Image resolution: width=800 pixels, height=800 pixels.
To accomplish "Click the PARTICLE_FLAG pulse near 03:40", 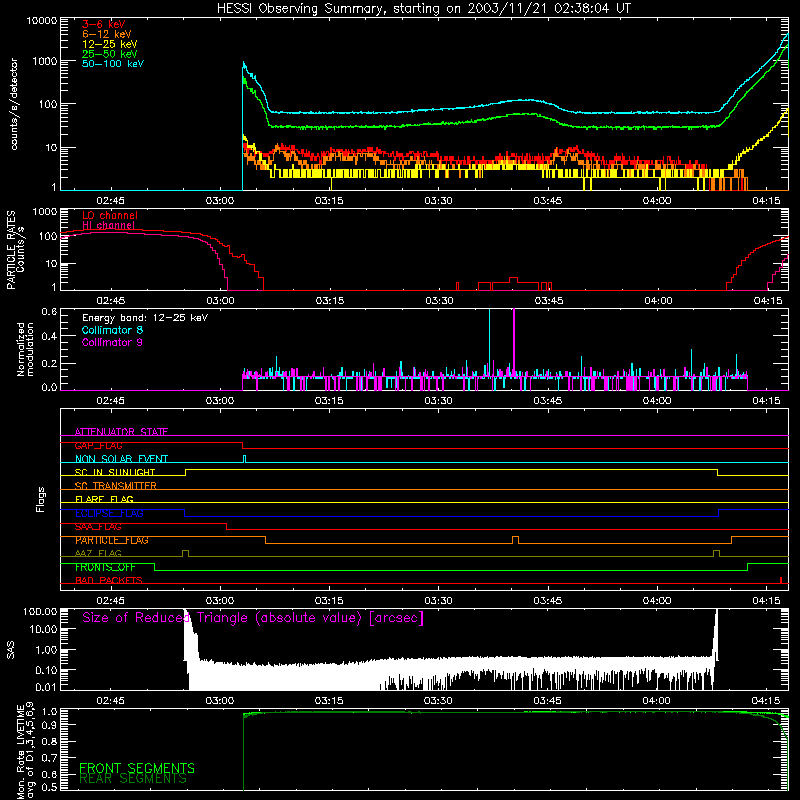I will point(515,540).
